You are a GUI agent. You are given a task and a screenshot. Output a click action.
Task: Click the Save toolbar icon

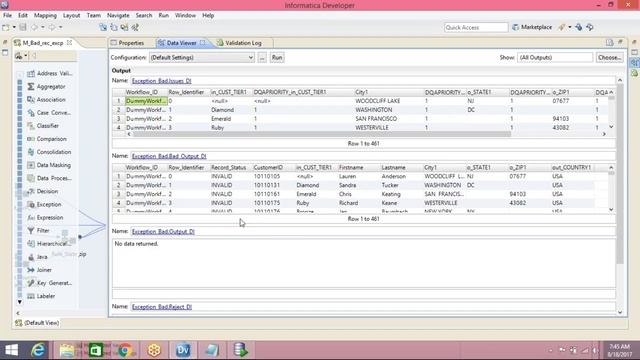pos(23,27)
